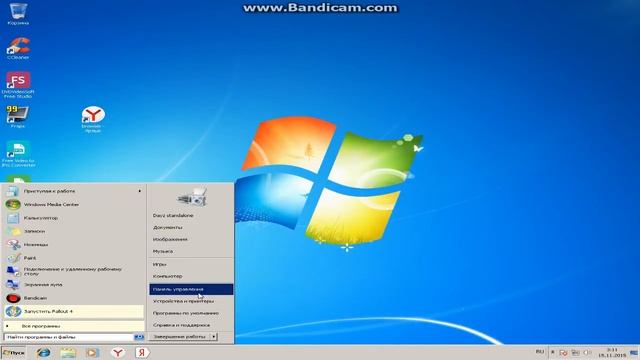Open Free Video to JPG Converter shortcut

pyautogui.click(x=18, y=154)
